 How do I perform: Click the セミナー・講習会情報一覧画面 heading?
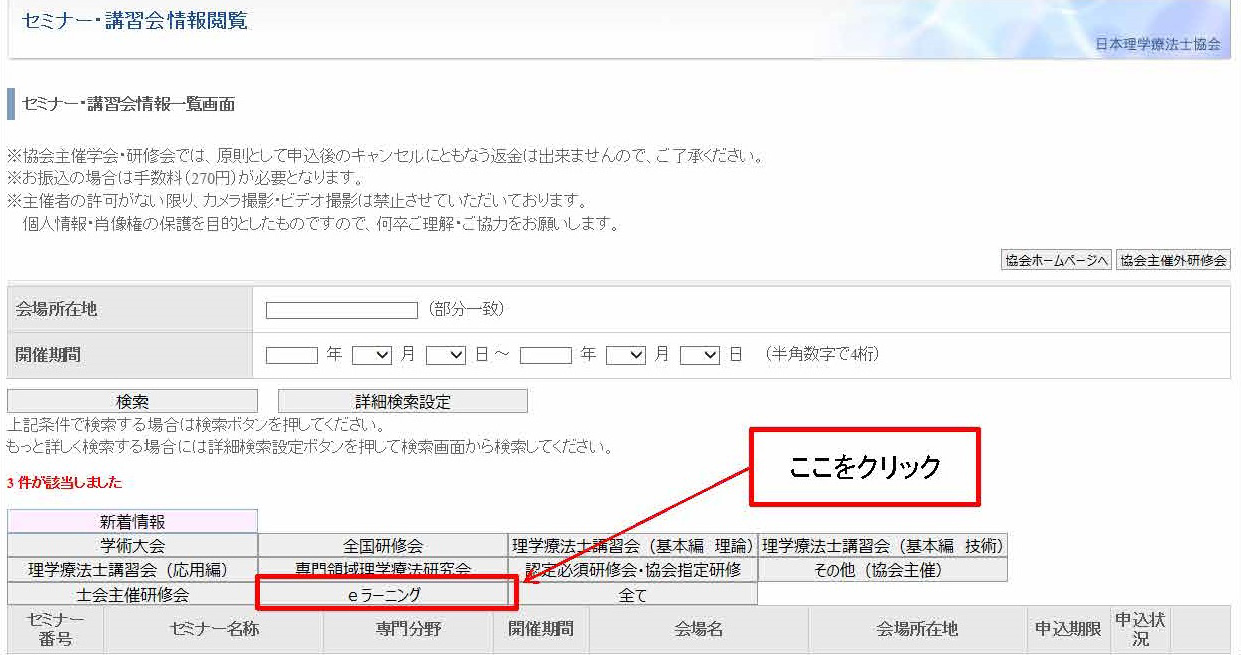(128, 104)
